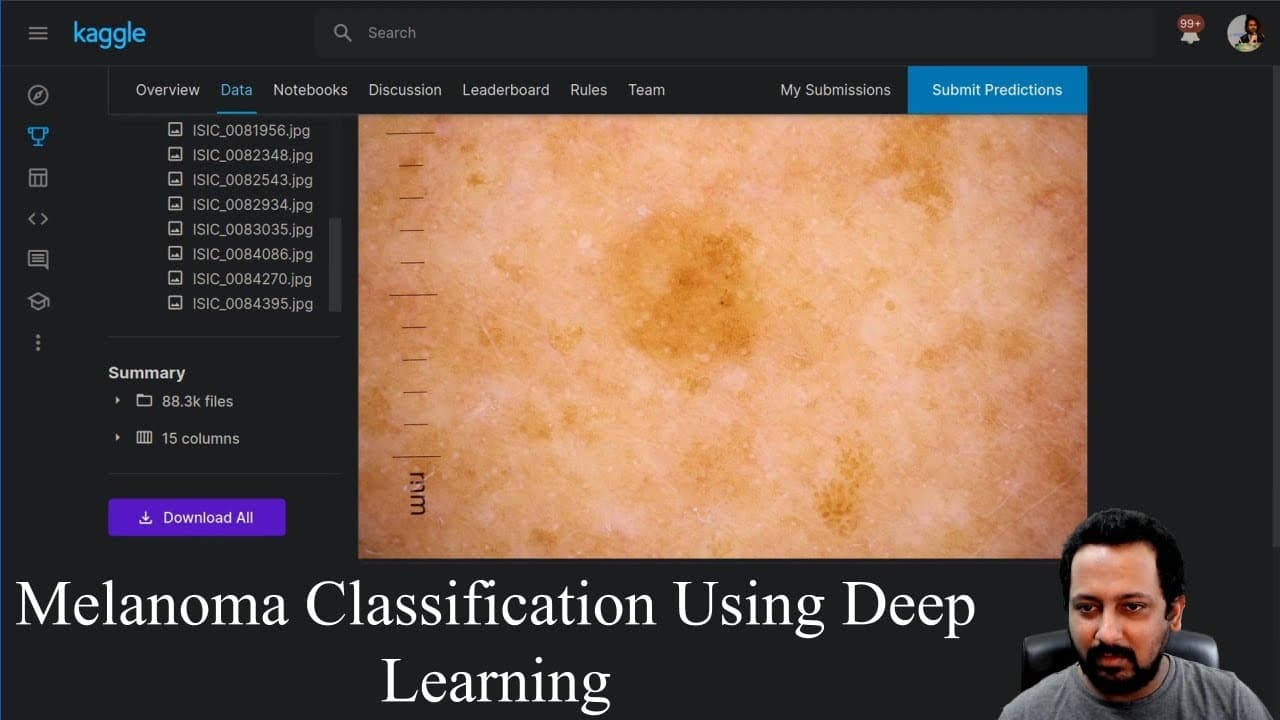The height and width of the screenshot is (720, 1280).
Task: Click the Download All button
Action: point(197,517)
